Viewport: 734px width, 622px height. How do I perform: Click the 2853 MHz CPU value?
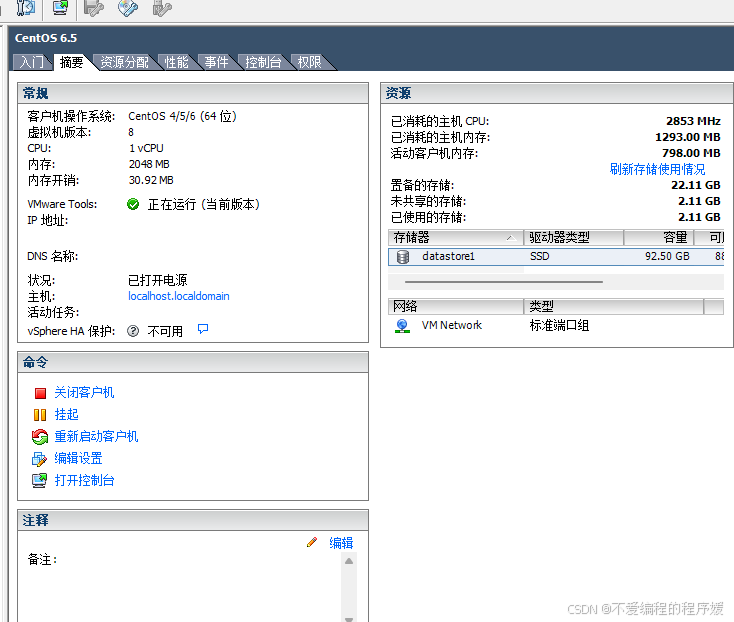tap(693, 121)
